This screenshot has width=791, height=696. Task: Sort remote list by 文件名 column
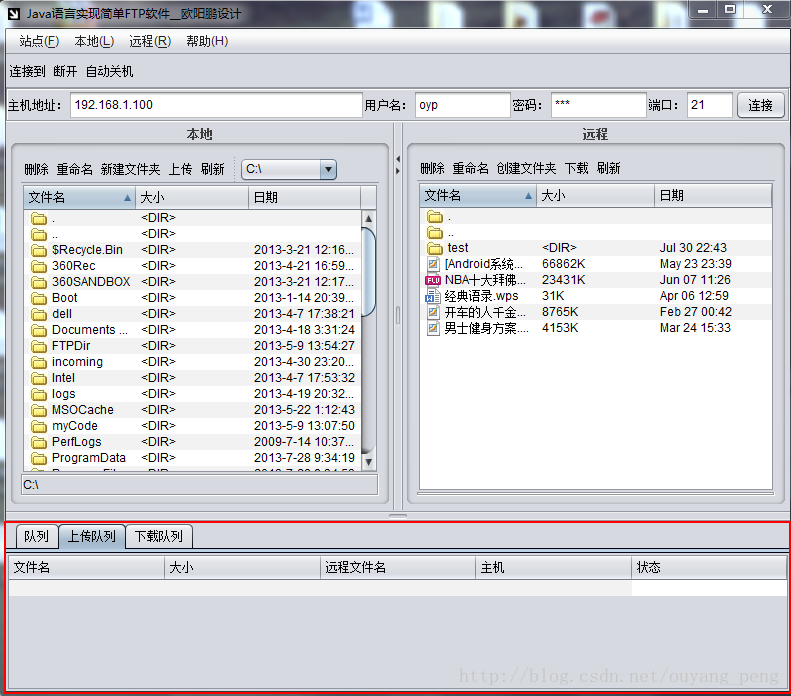[478, 195]
